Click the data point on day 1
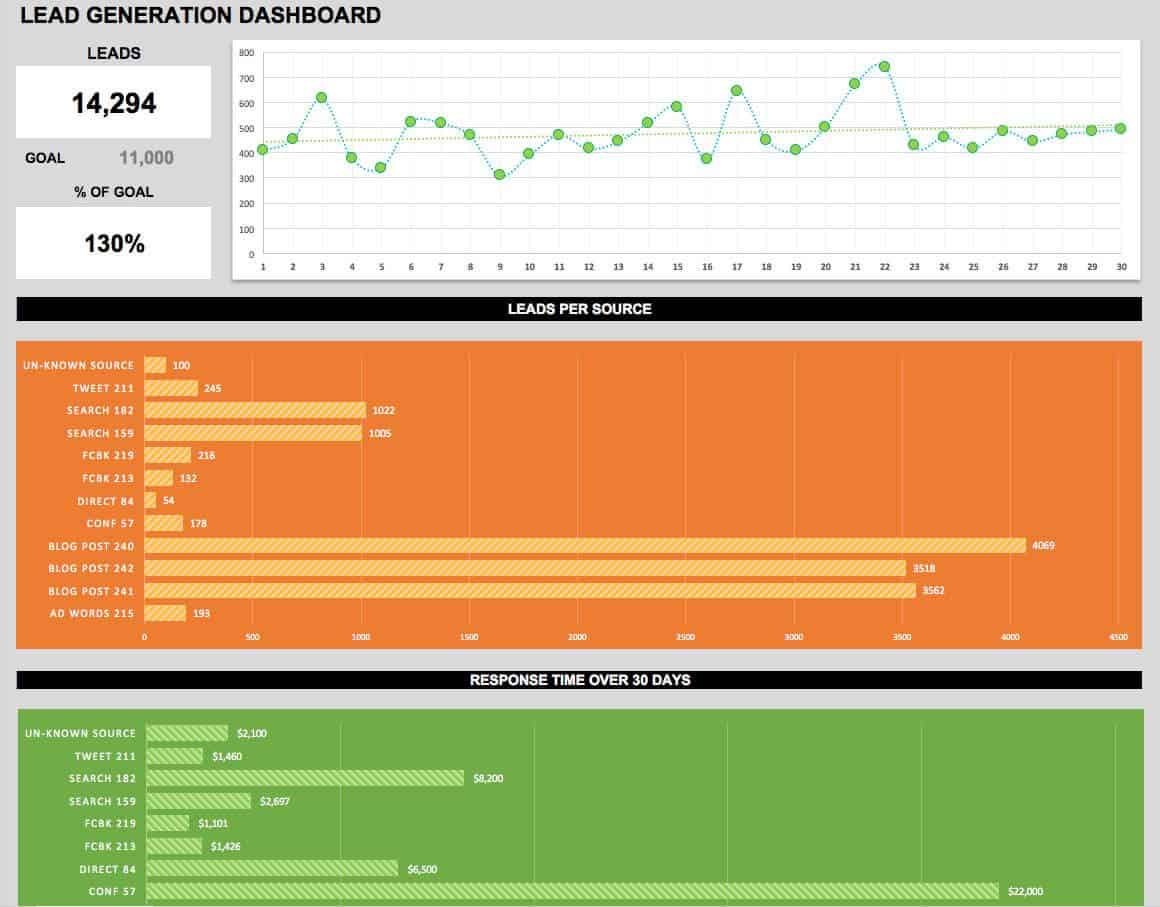 (x=261, y=148)
